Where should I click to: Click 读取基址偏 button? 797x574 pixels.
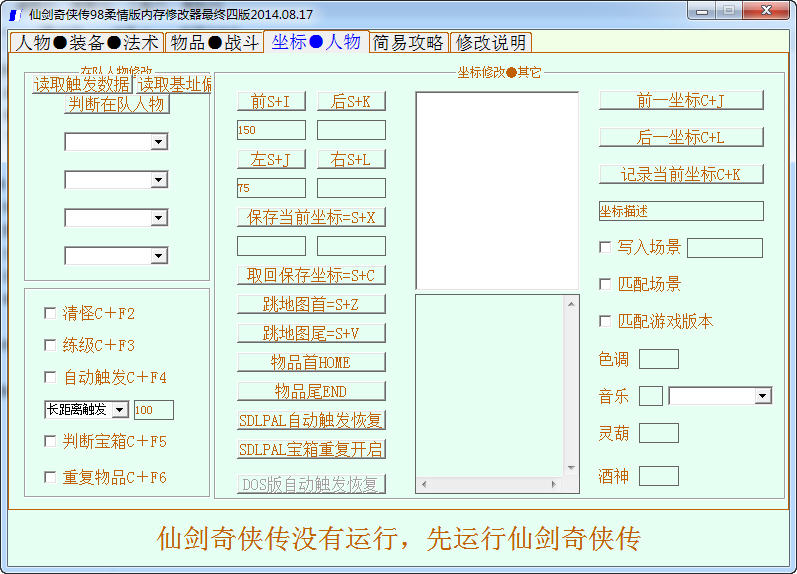[173, 84]
